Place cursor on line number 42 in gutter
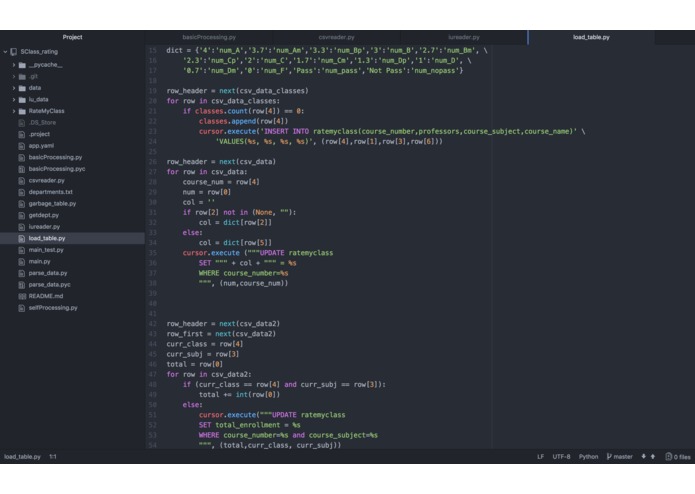This screenshot has height=494, width=695. pos(153,324)
